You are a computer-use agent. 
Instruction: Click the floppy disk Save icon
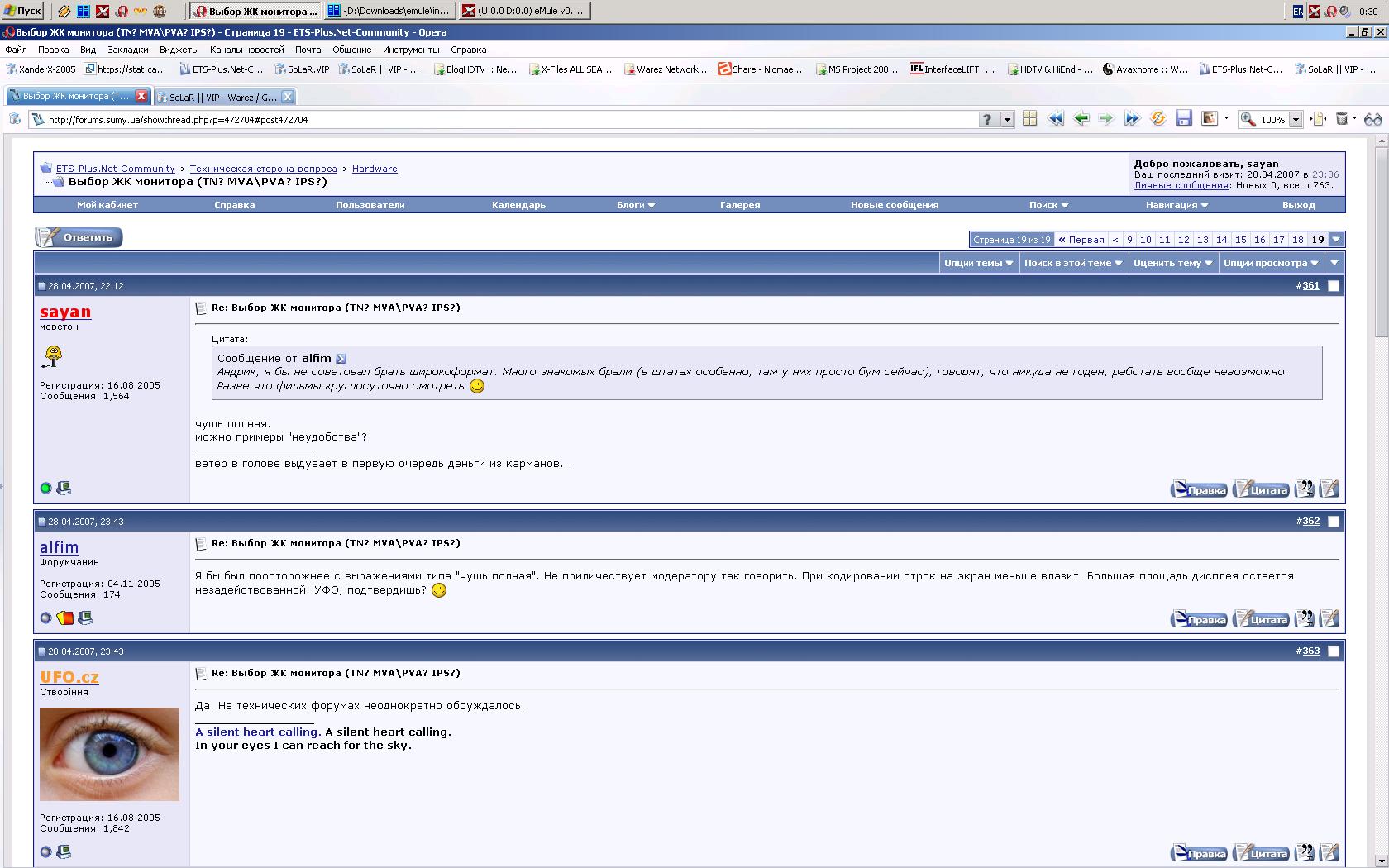(x=1183, y=119)
